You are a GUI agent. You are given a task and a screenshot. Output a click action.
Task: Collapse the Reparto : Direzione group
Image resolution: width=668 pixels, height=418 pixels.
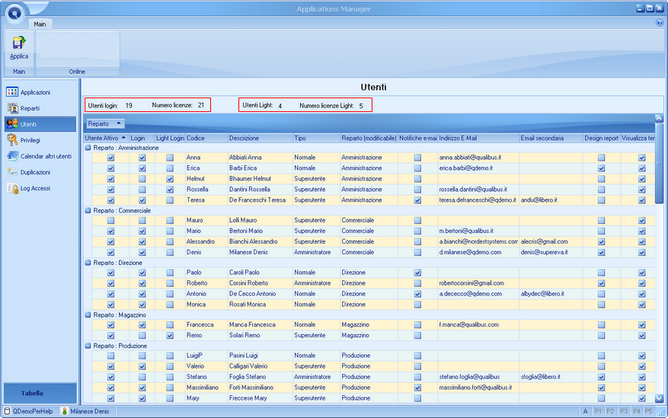pyautogui.click(x=88, y=263)
